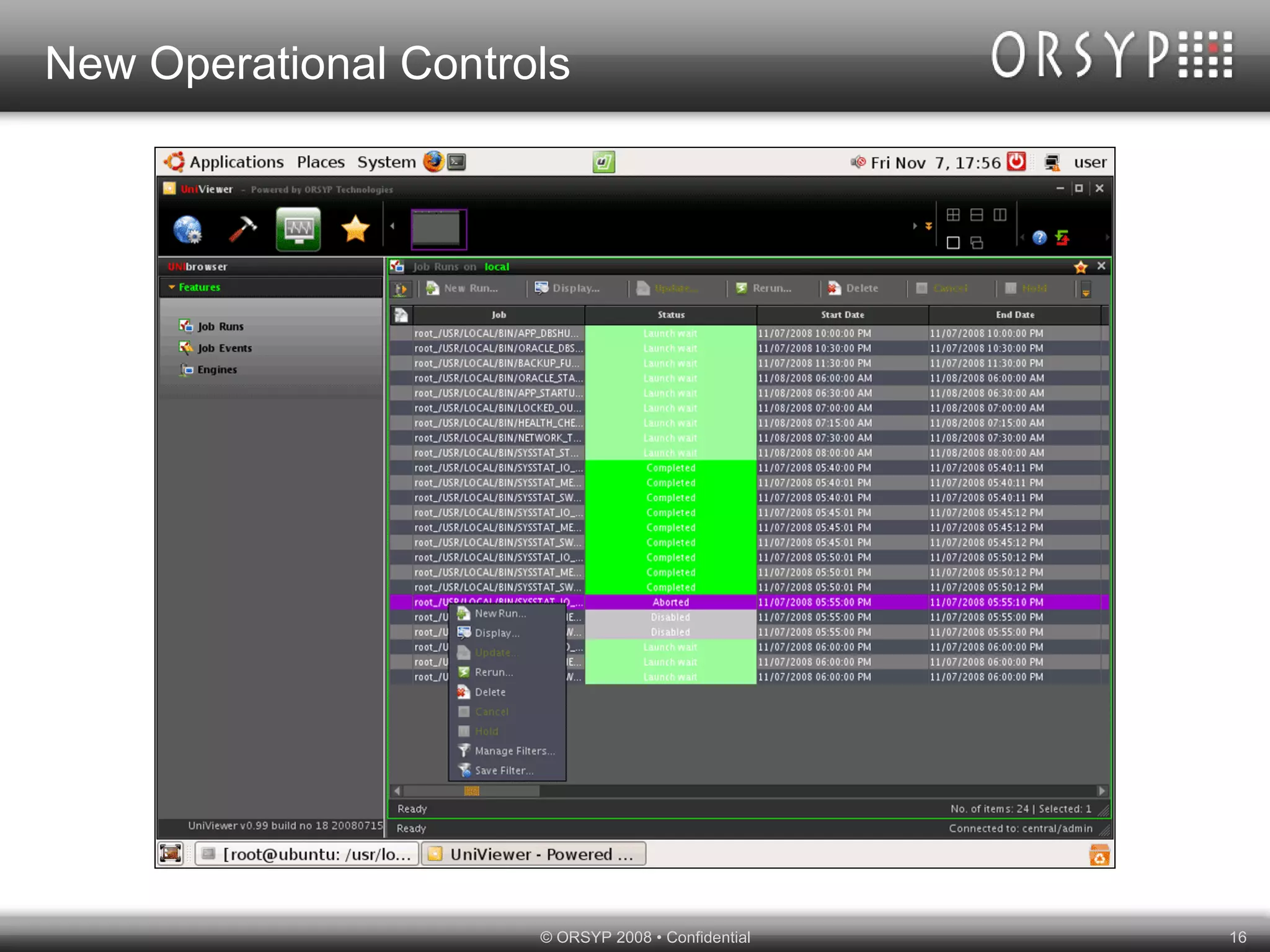Choose Save Filter in context menu
This screenshot has height=952, width=1270.
pos(507,770)
